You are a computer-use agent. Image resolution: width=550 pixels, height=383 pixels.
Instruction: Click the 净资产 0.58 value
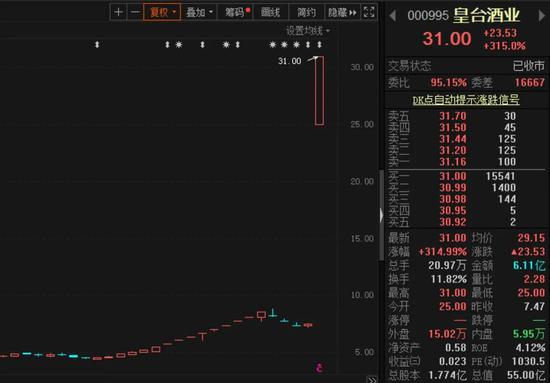(456, 348)
